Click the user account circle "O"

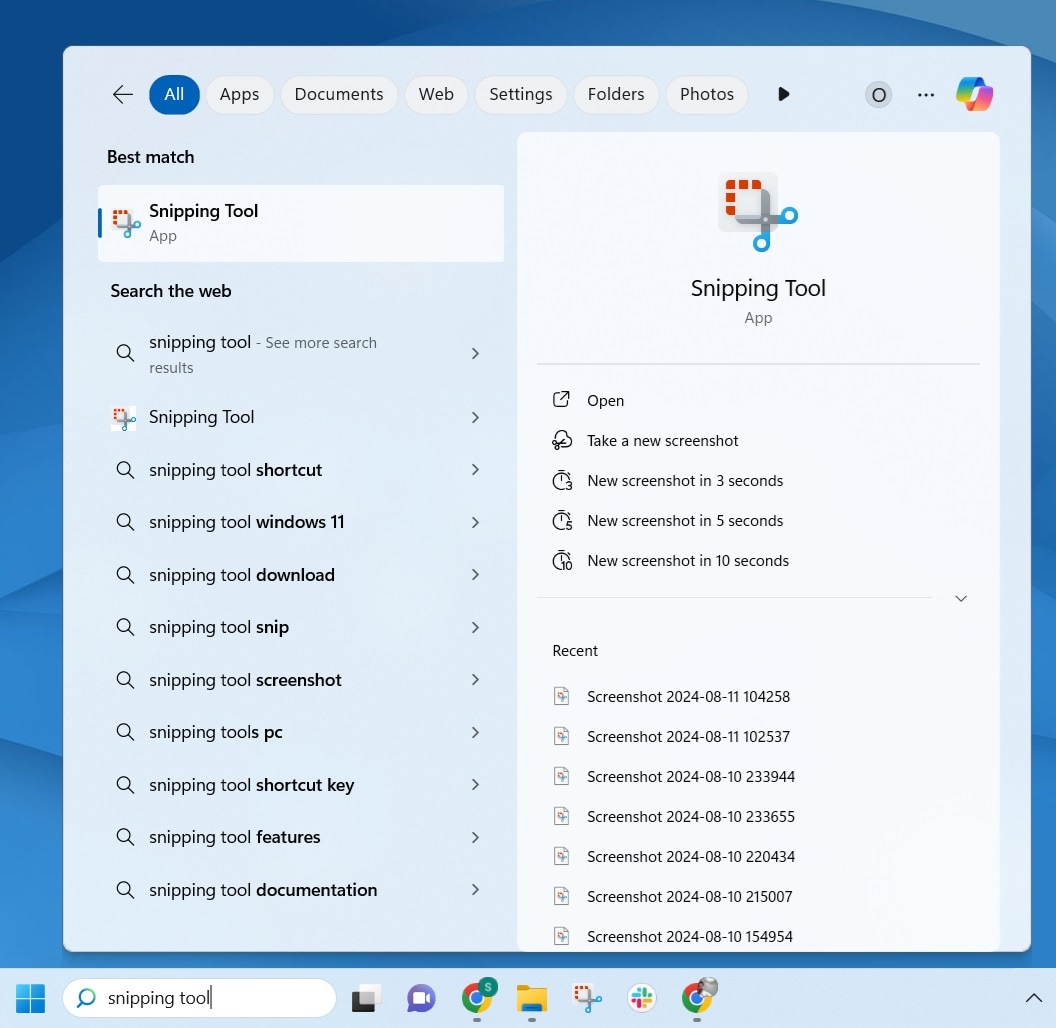[x=878, y=95]
